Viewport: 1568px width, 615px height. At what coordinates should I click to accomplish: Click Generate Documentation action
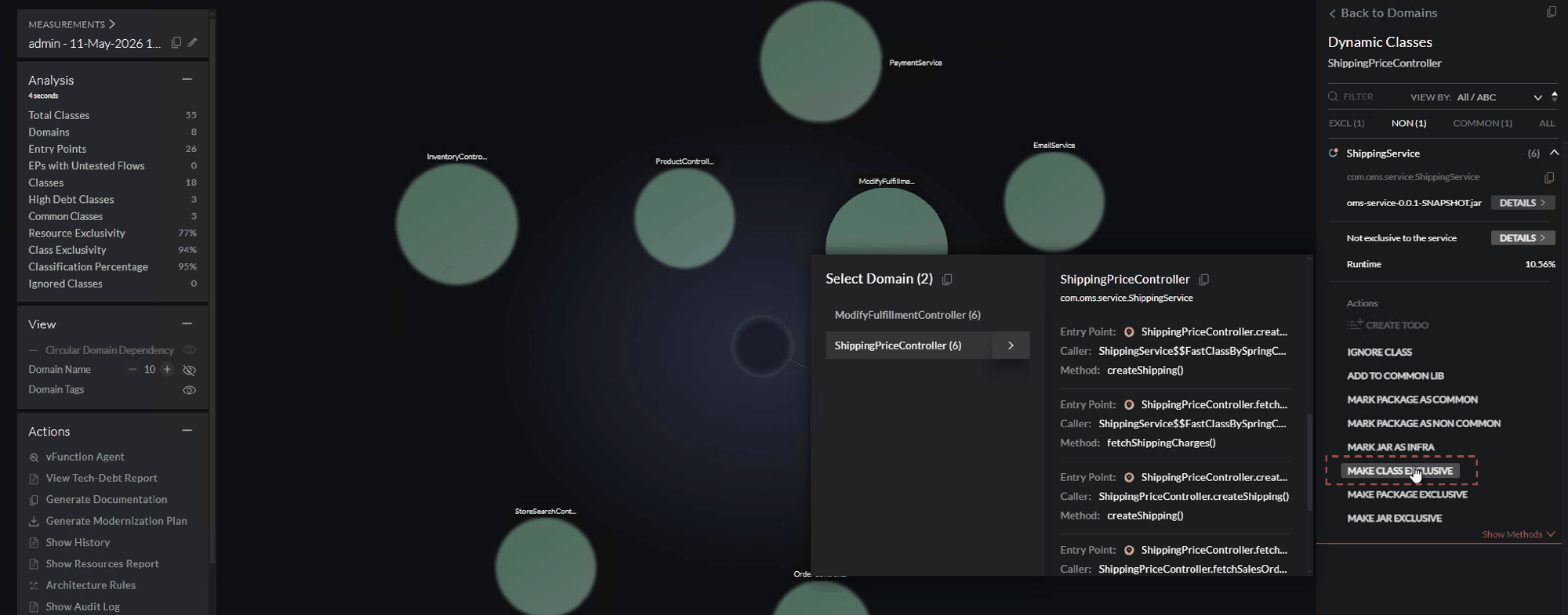pyautogui.click(x=106, y=499)
